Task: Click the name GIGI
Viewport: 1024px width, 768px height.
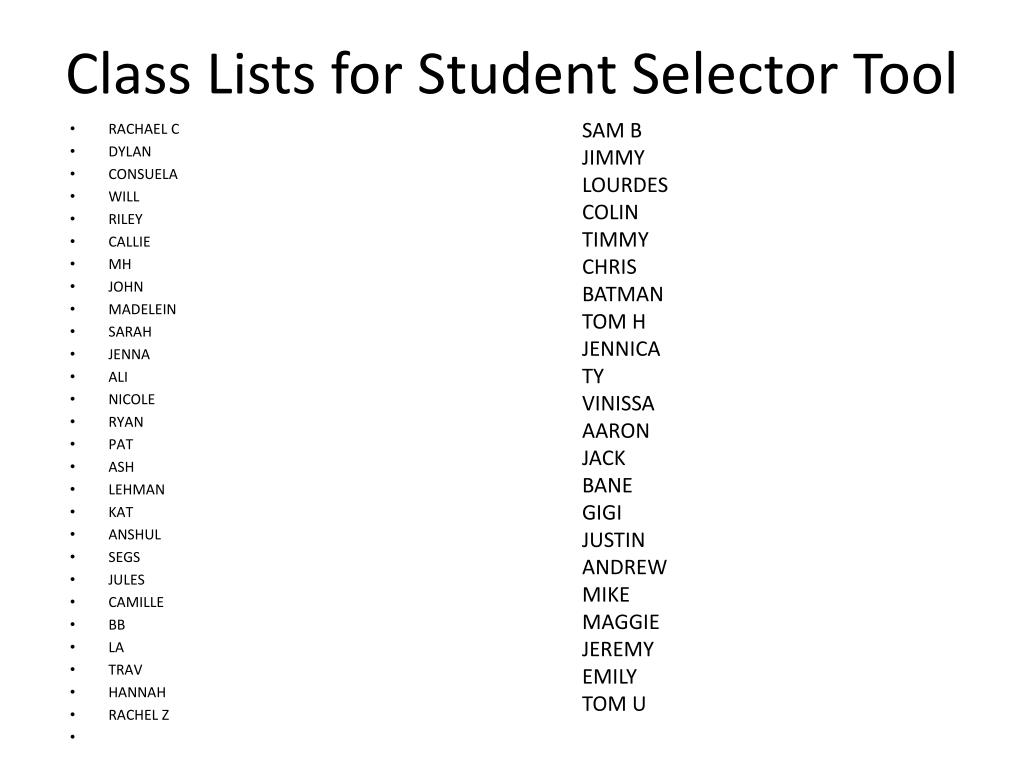Action: point(601,513)
